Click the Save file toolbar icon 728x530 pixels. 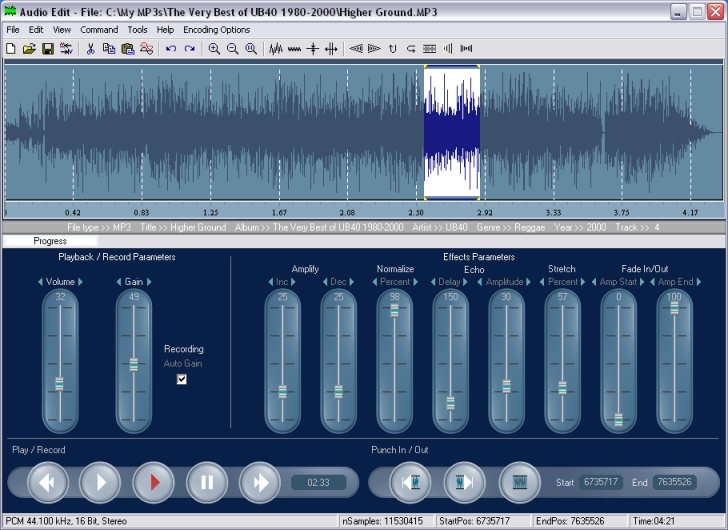[47, 48]
